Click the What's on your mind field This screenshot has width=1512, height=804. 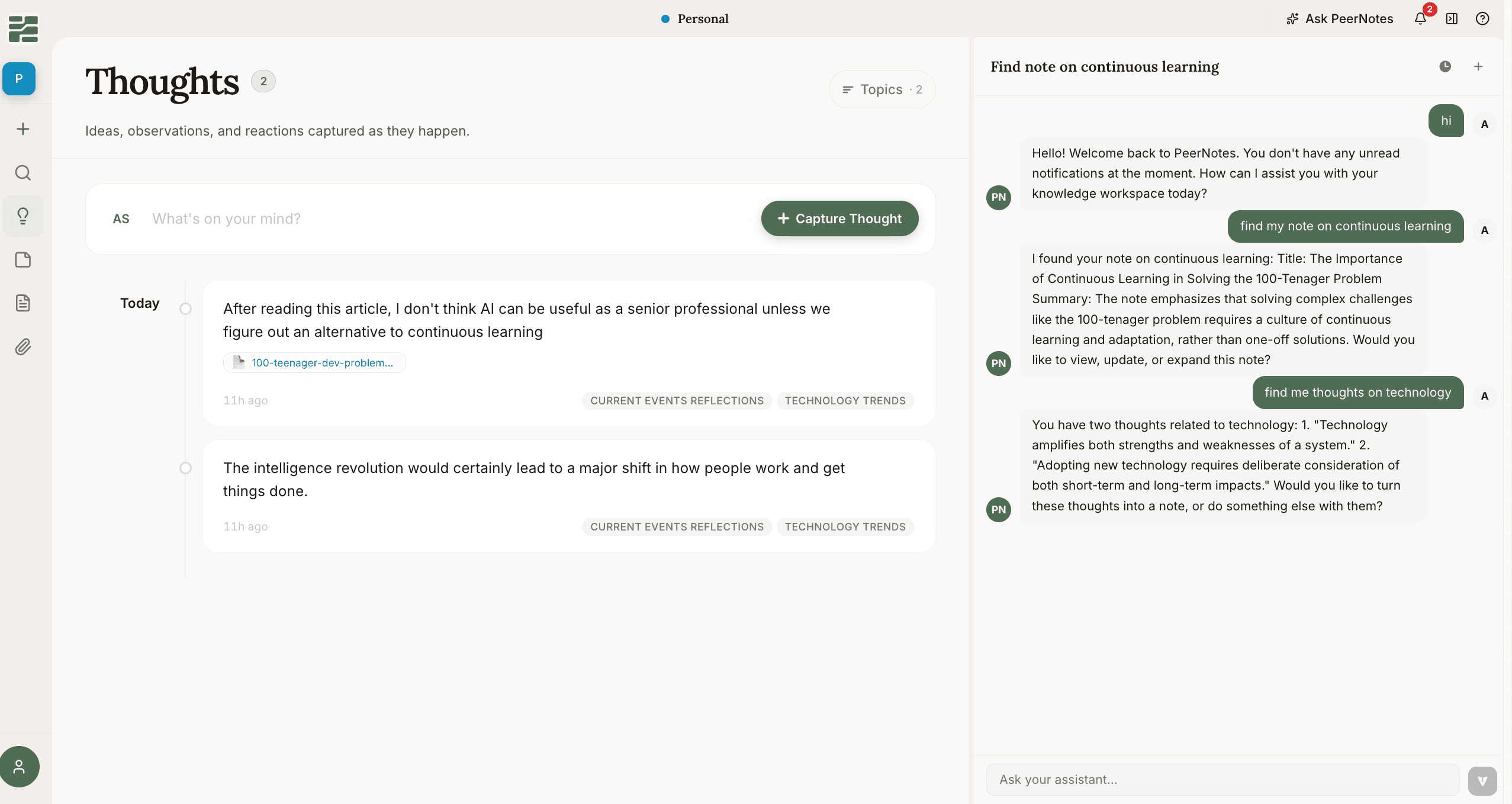[x=450, y=219]
